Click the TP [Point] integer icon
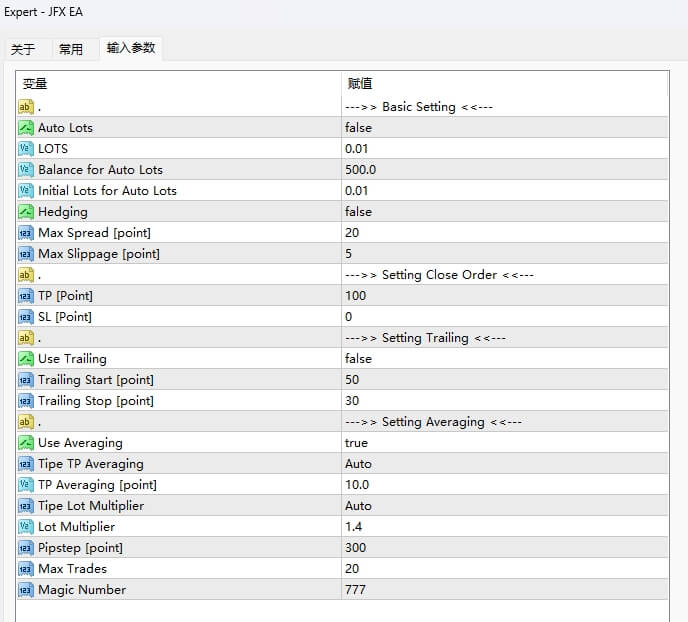Screen dimensions: 688x622 click(26, 296)
